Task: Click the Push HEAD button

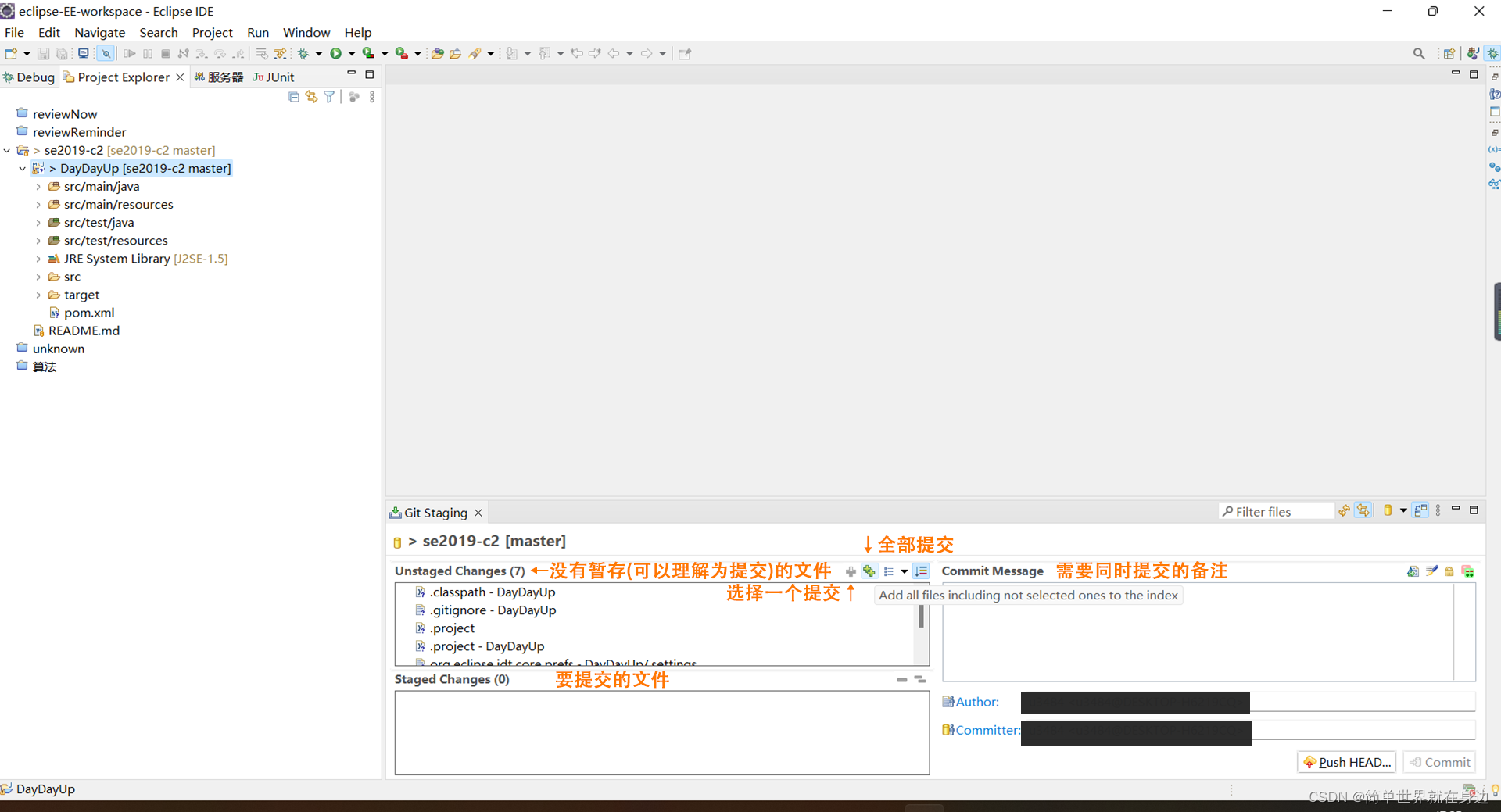Action: 1346,762
